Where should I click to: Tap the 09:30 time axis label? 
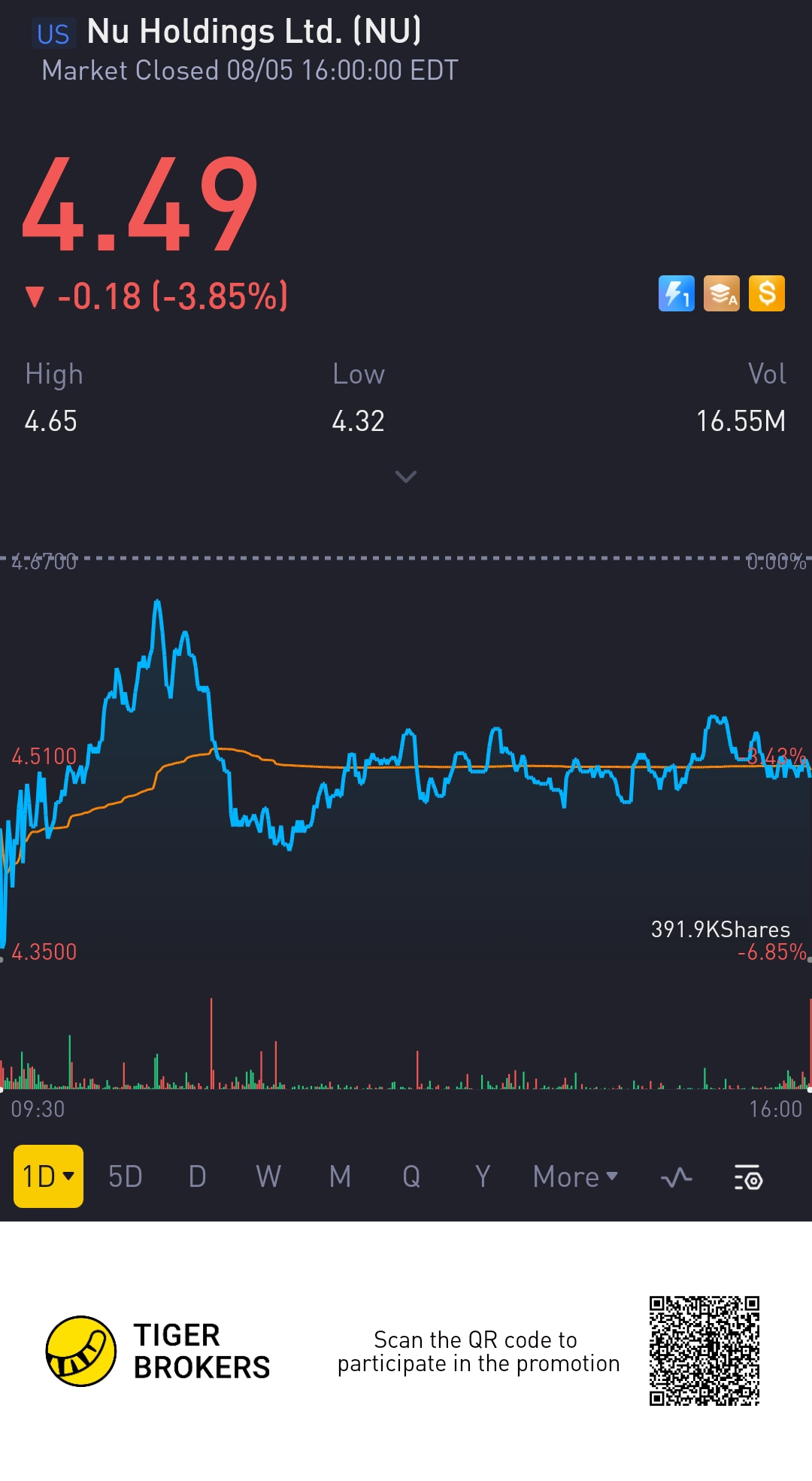38,1109
